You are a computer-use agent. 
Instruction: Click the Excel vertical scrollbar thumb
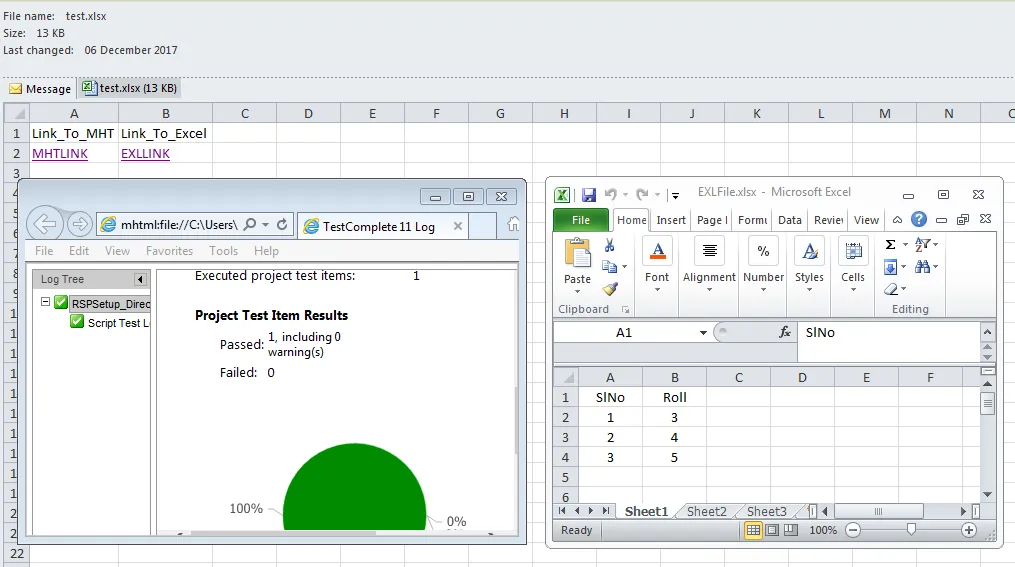coord(987,403)
